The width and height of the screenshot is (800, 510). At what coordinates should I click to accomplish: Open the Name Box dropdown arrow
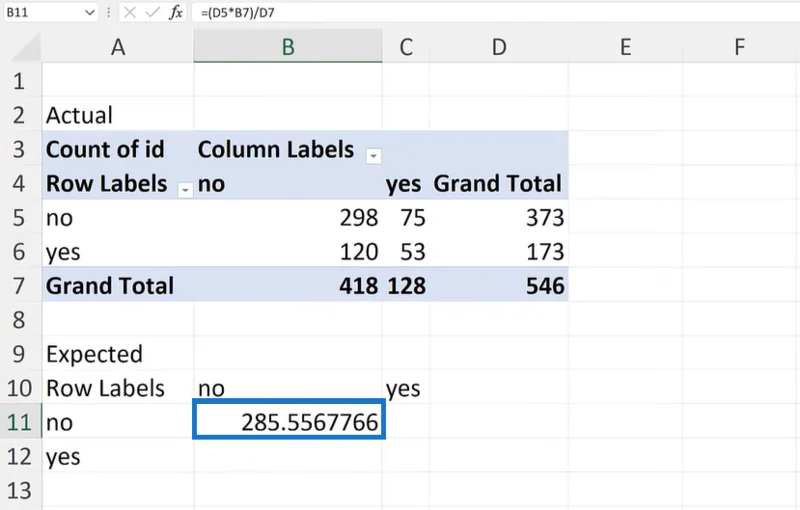[x=90, y=13]
